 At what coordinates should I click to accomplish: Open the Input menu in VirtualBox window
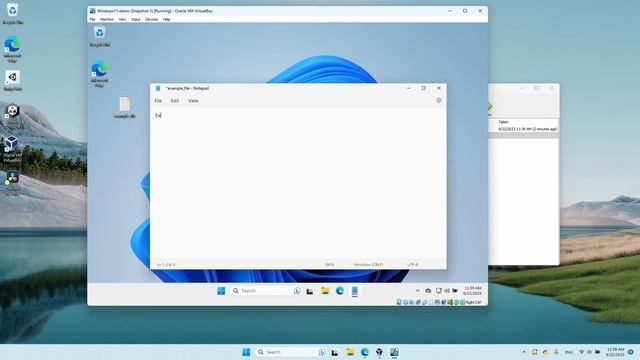click(x=136, y=19)
